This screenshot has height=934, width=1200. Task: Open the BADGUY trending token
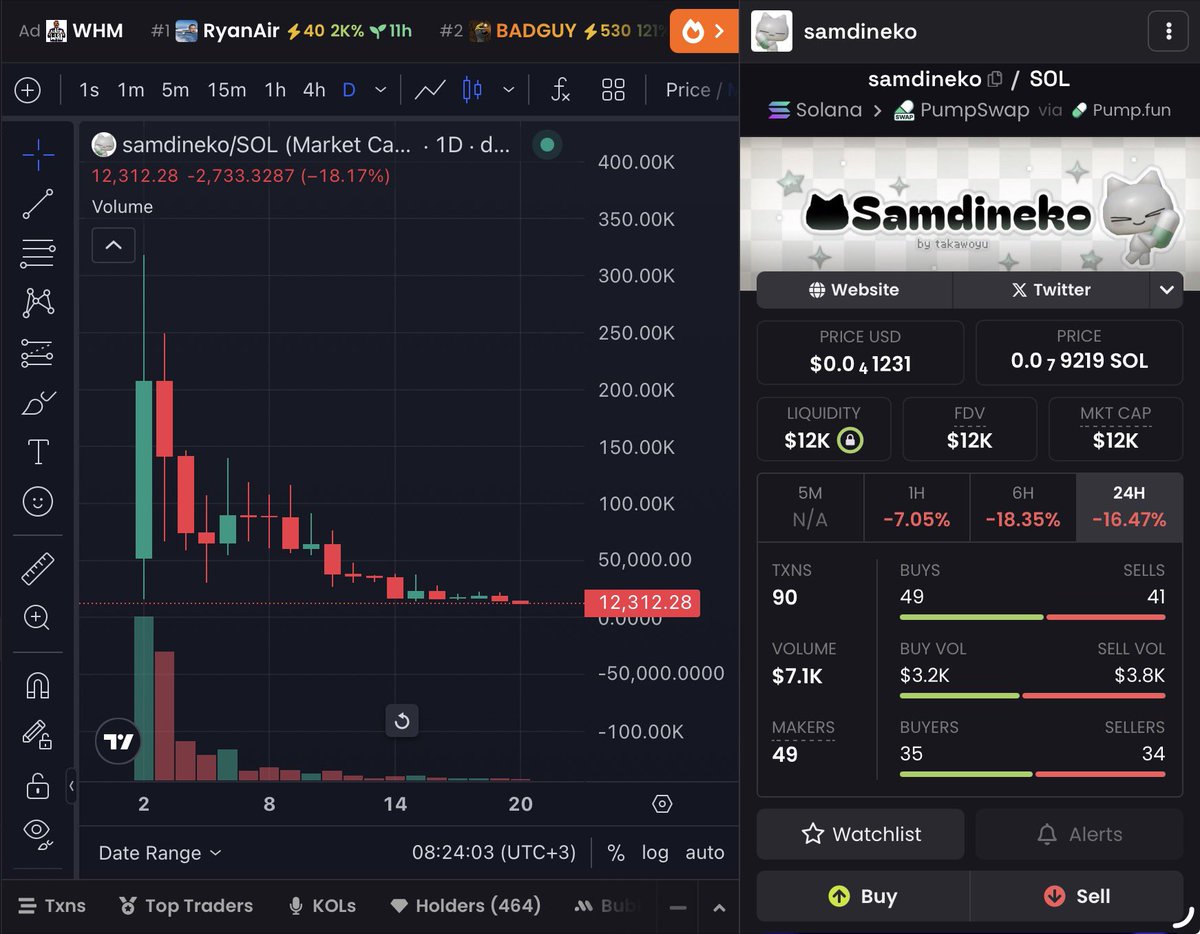coord(553,31)
